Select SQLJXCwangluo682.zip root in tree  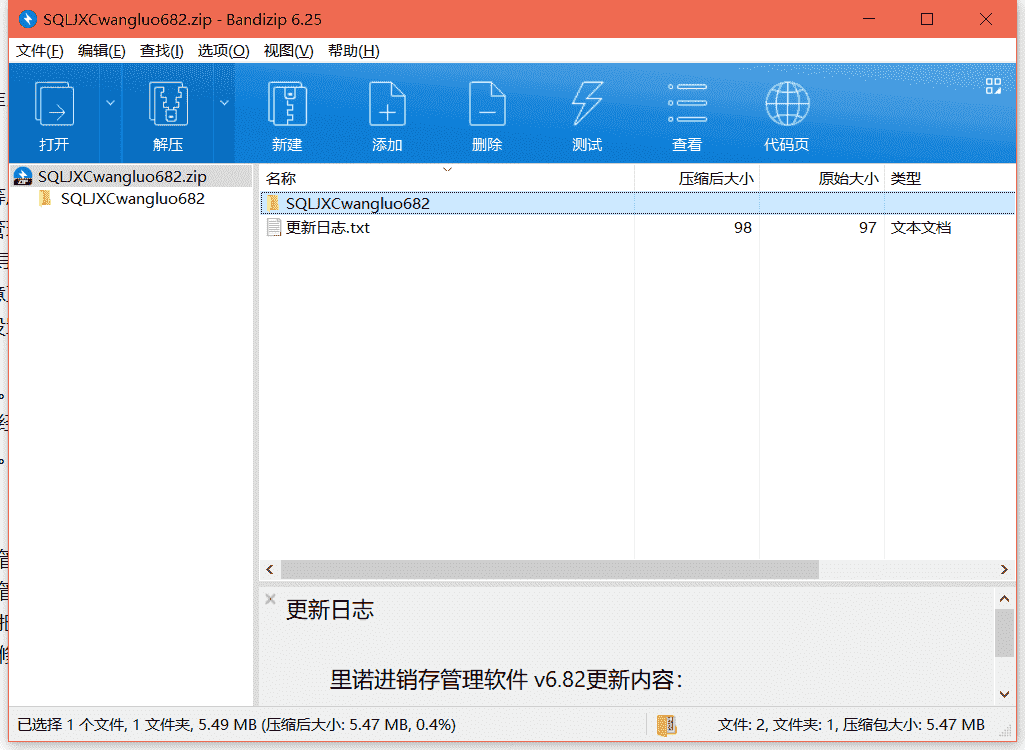pyautogui.click(x=122, y=177)
